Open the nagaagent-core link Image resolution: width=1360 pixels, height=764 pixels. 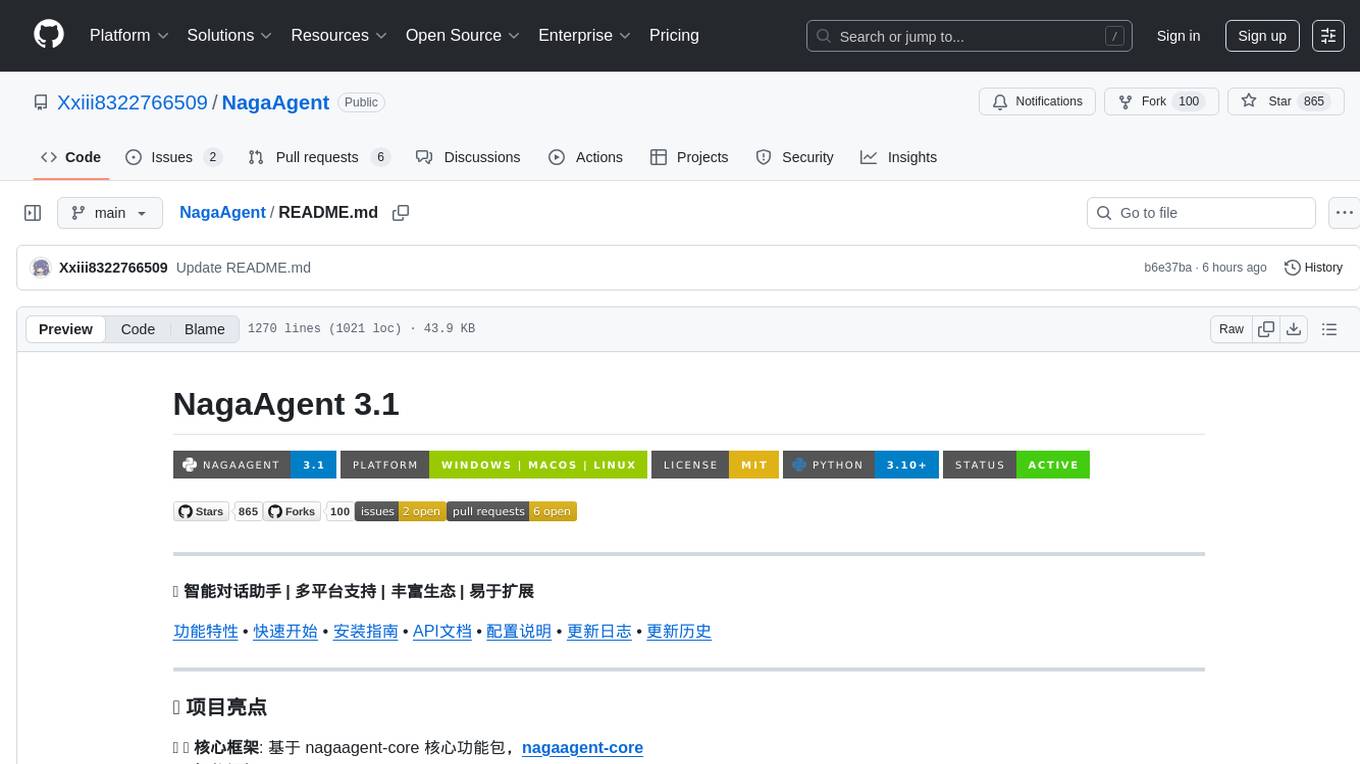click(x=583, y=747)
